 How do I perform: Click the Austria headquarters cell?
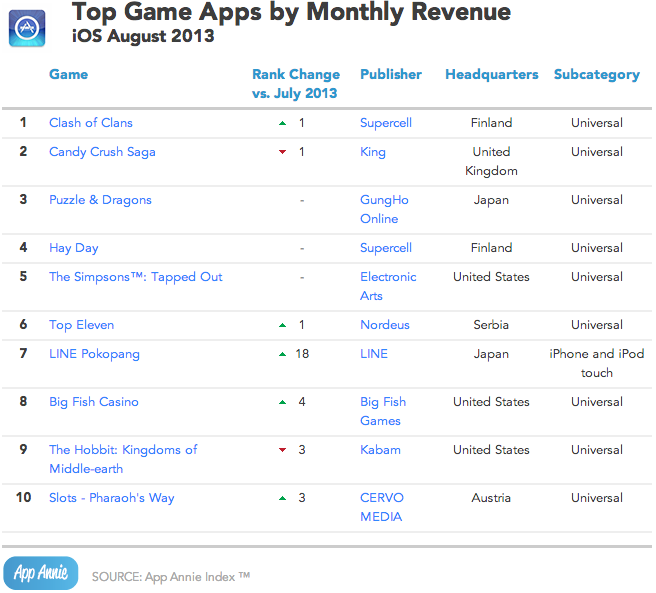pyautogui.click(x=491, y=498)
